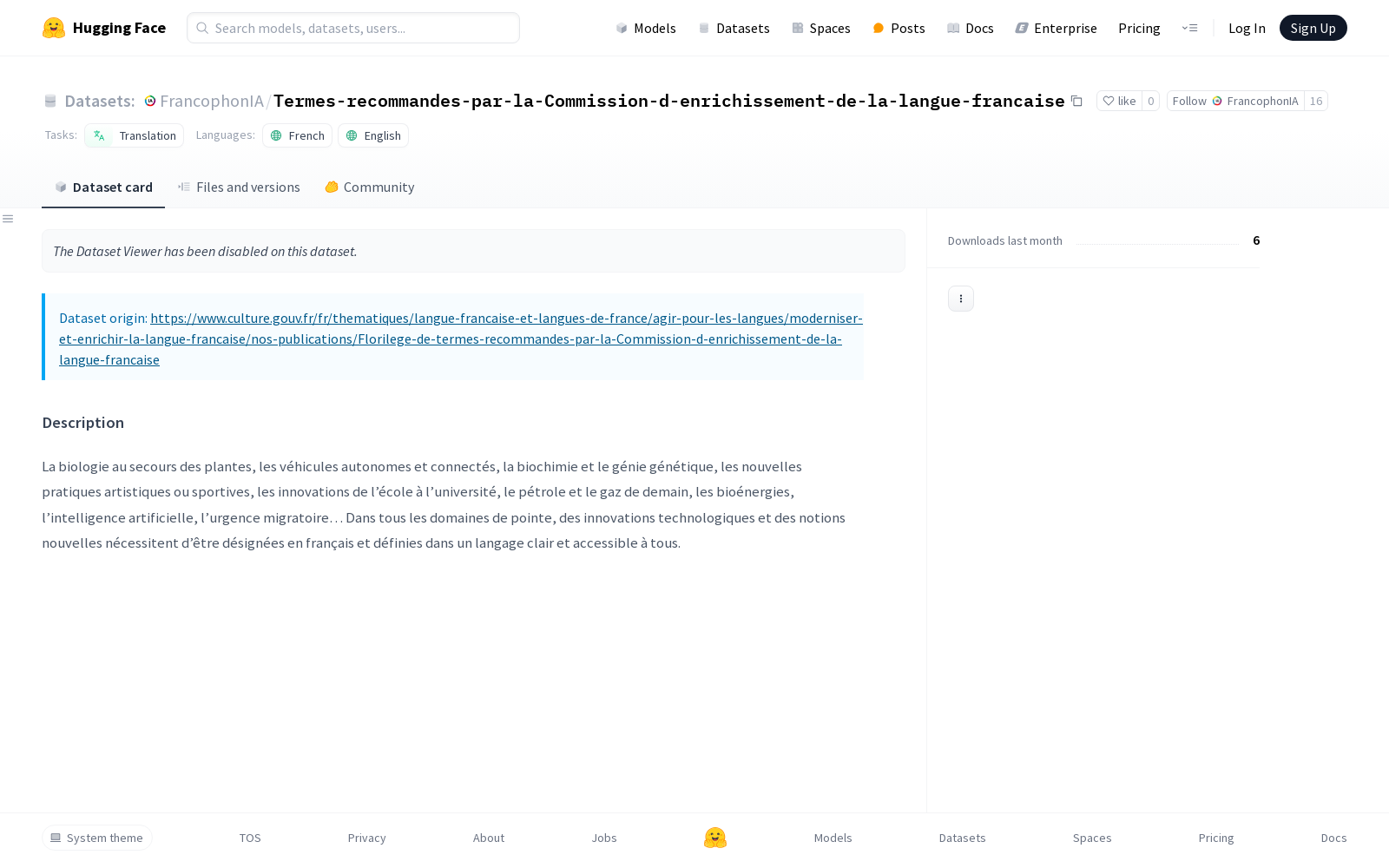Click the Log In link
The image size is (1389, 868).
click(1247, 28)
